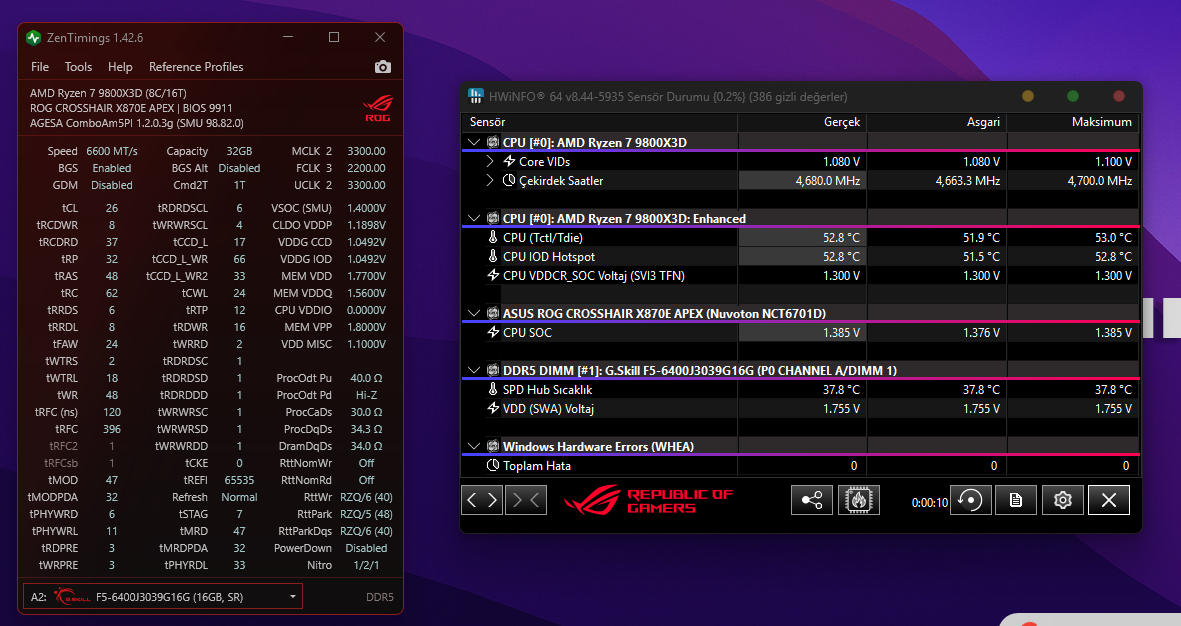Open the ZenTimings Help menu
This screenshot has width=1181, height=626.
coord(120,67)
